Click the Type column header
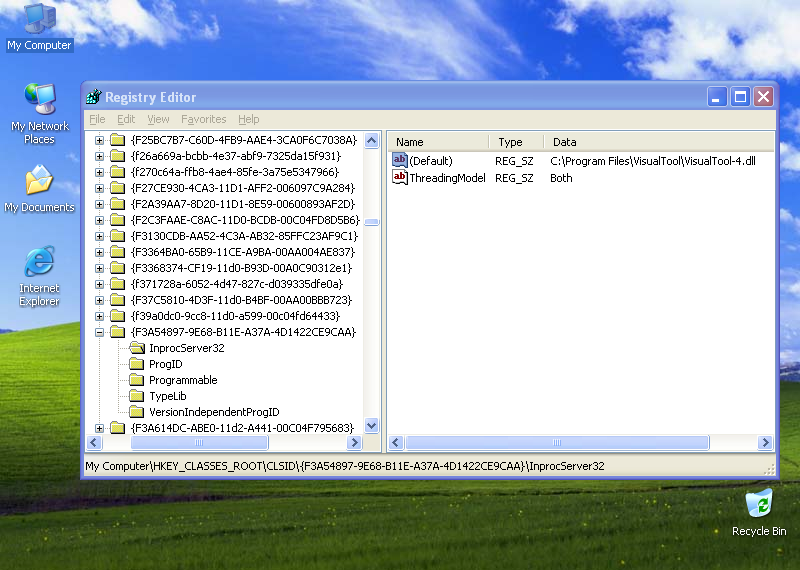800x570 pixels. click(x=516, y=142)
